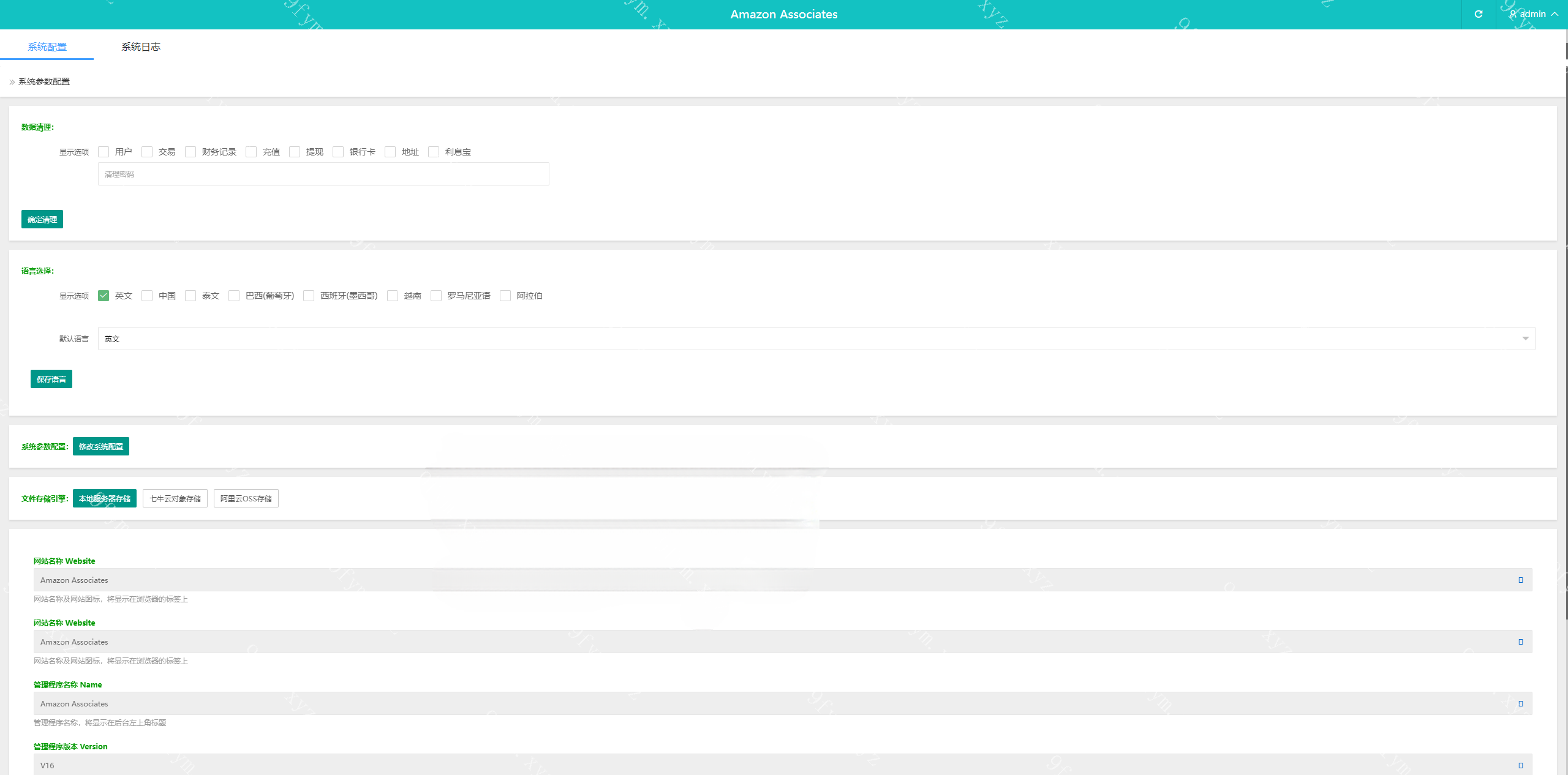Enable the 泰文 language checkbox
Viewport: 1568px width, 775px height.
(190, 296)
